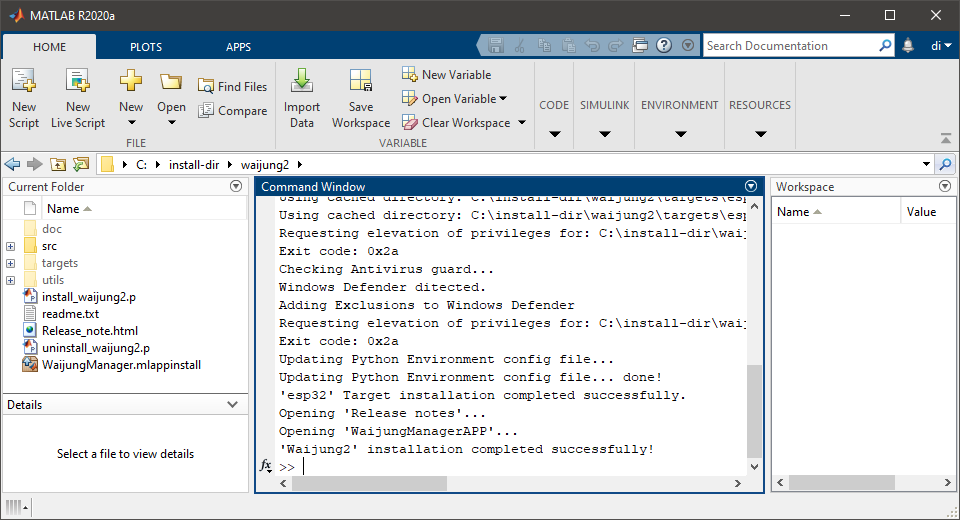Open Workspace panel actions menu

(945, 186)
